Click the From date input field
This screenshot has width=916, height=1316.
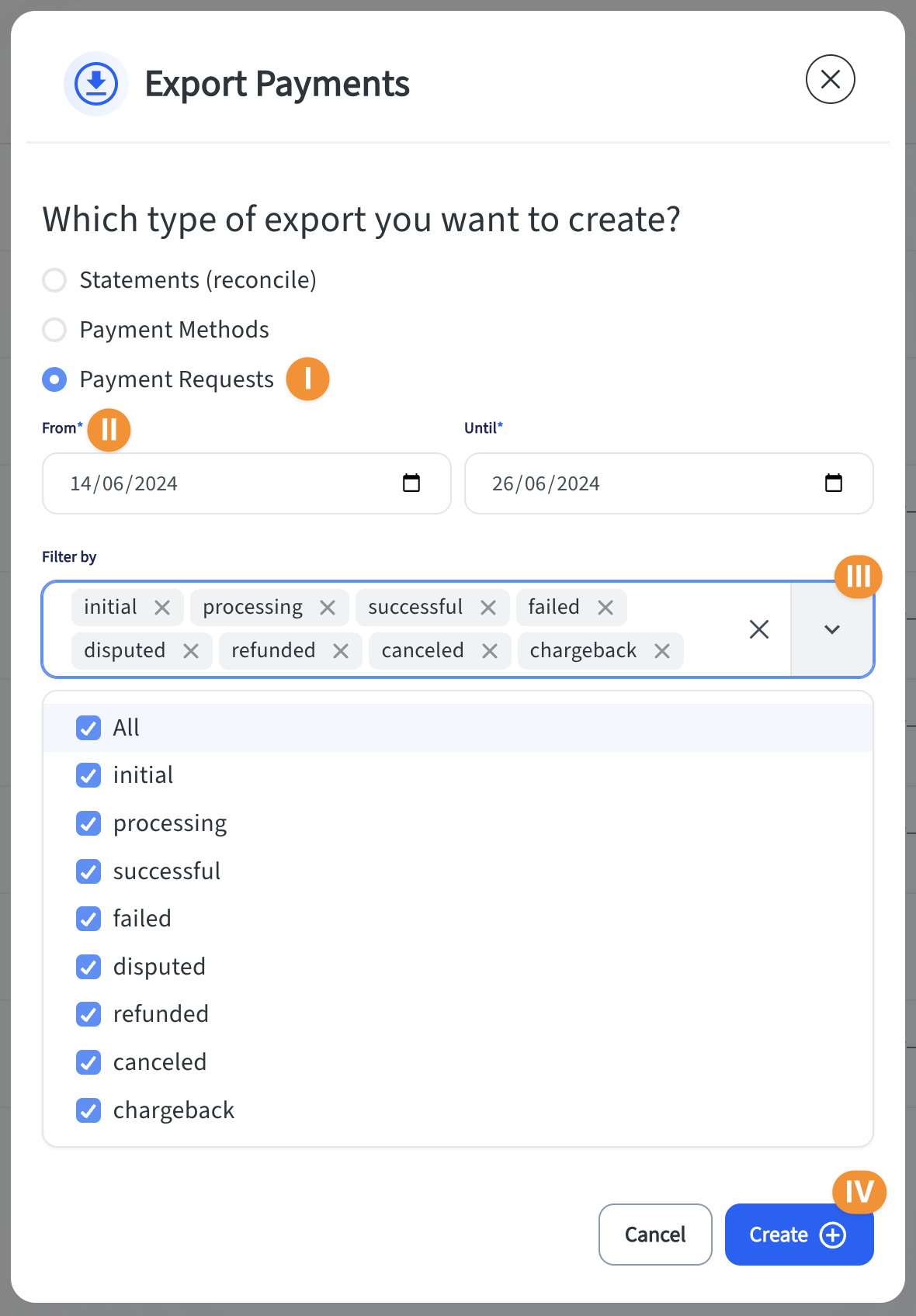tap(247, 483)
